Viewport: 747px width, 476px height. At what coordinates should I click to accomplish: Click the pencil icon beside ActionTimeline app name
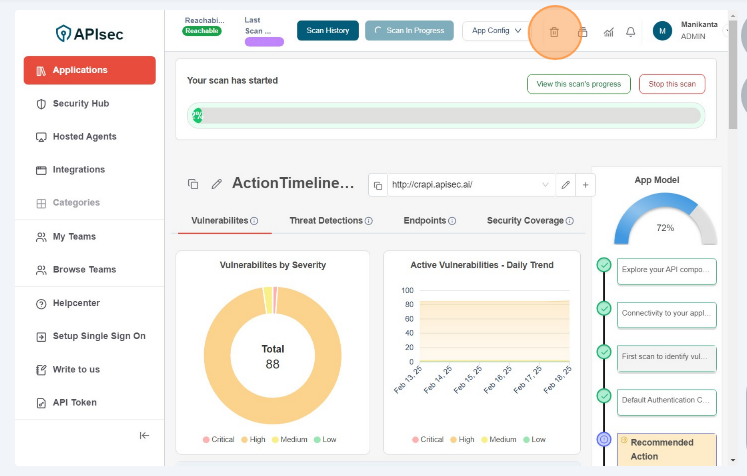point(217,184)
